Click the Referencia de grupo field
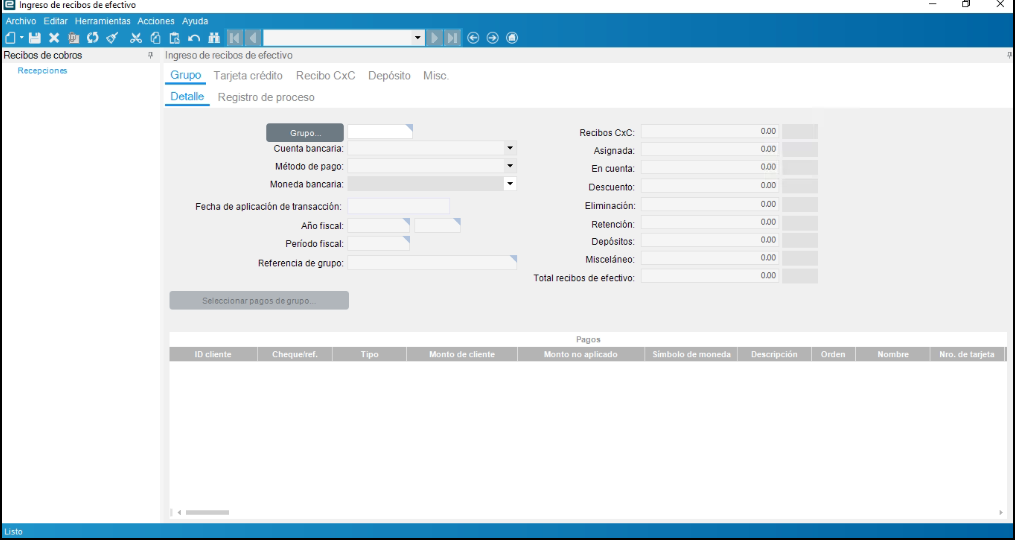 pyautogui.click(x=432, y=263)
